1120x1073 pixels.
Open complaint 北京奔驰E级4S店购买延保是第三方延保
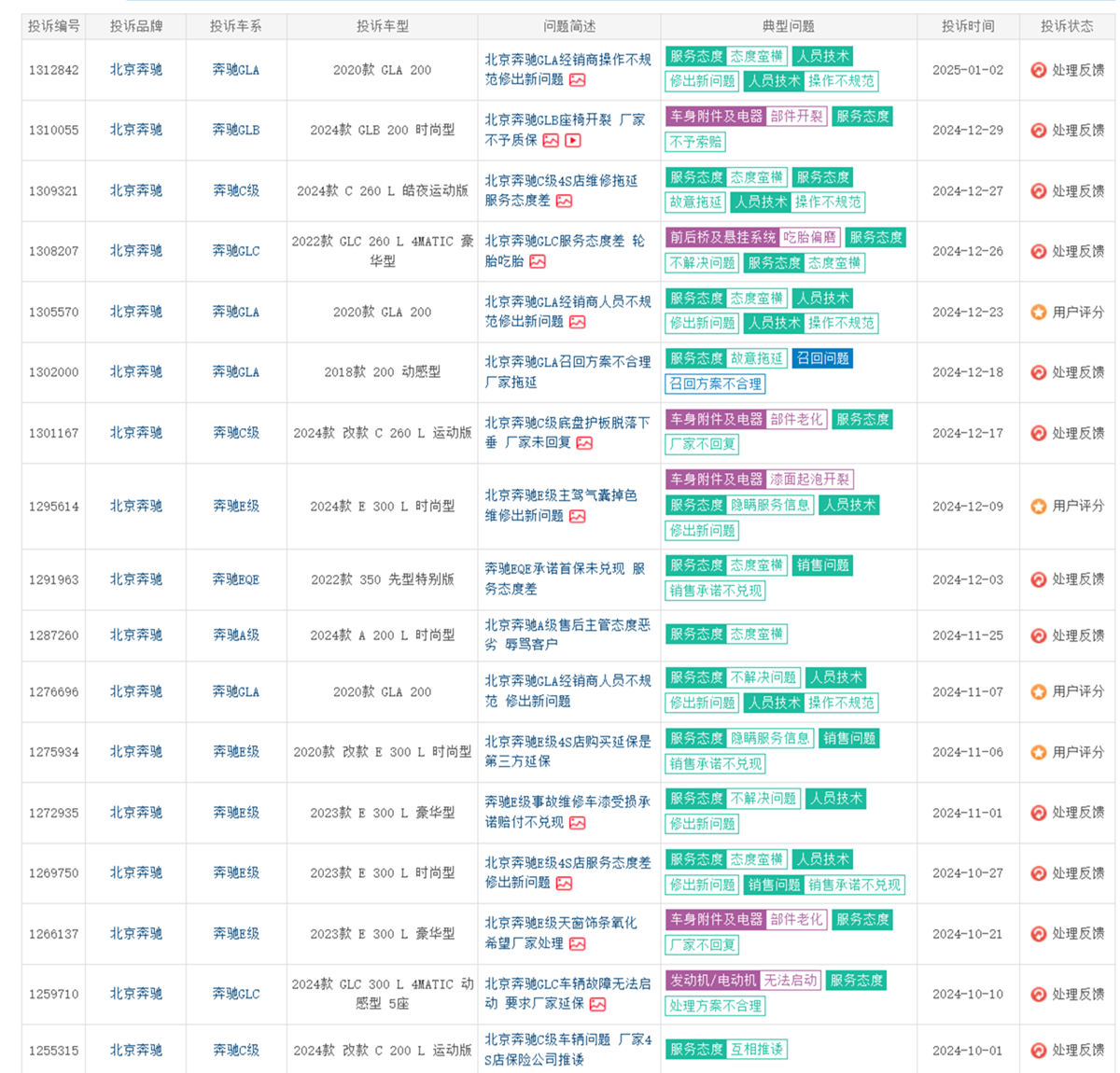tap(567, 752)
